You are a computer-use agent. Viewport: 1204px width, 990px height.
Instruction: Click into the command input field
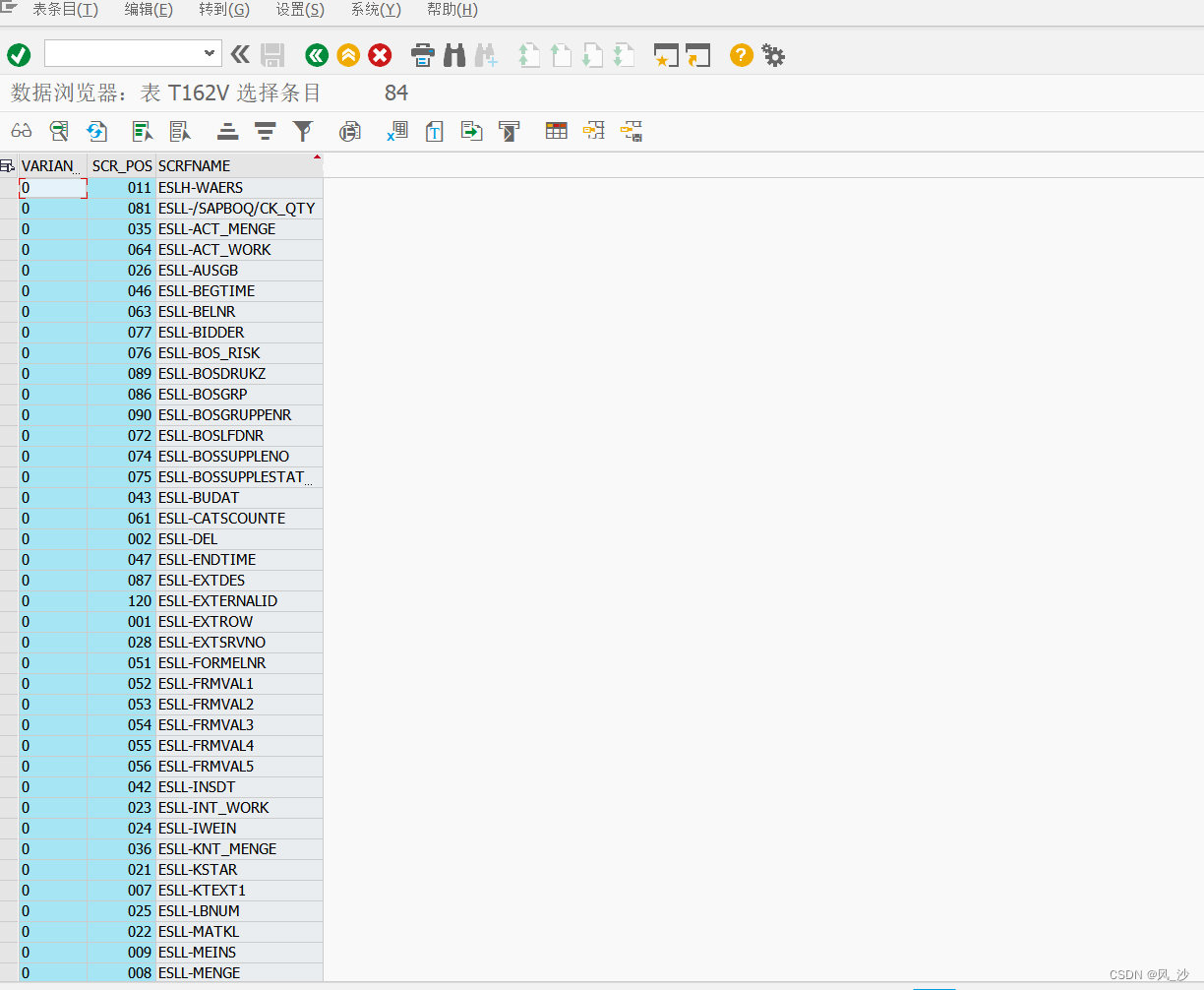(124, 53)
